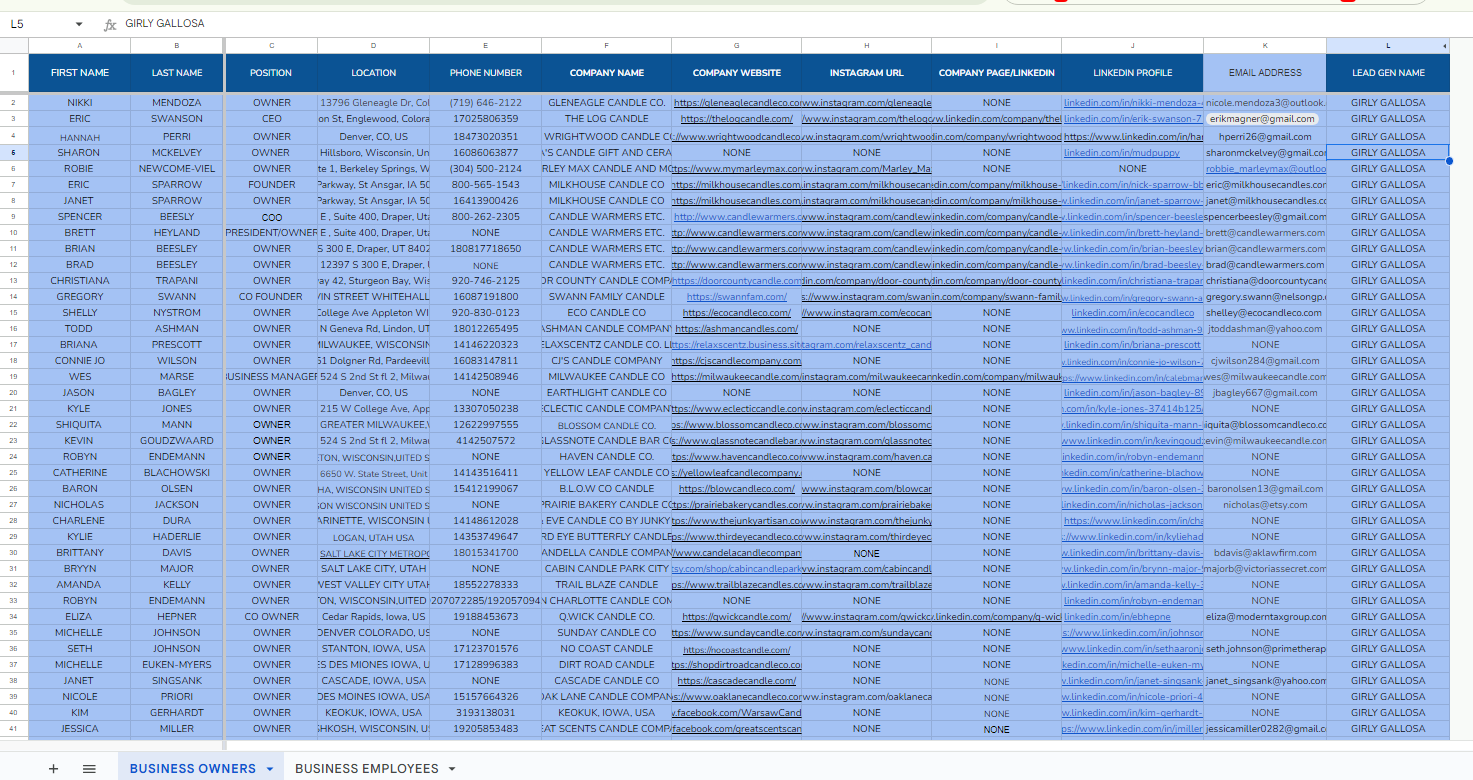Open the thelogcandle.com website link
The width and height of the screenshot is (1473, 780).
point(737,119)
